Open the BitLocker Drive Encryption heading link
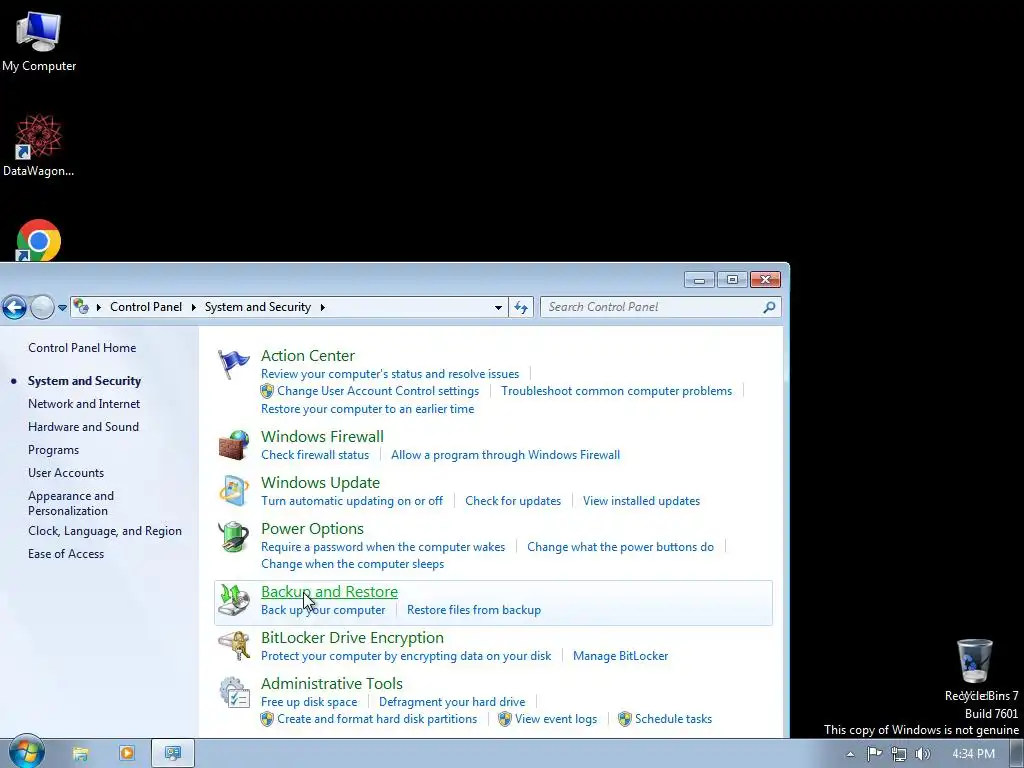 (353, 637)
